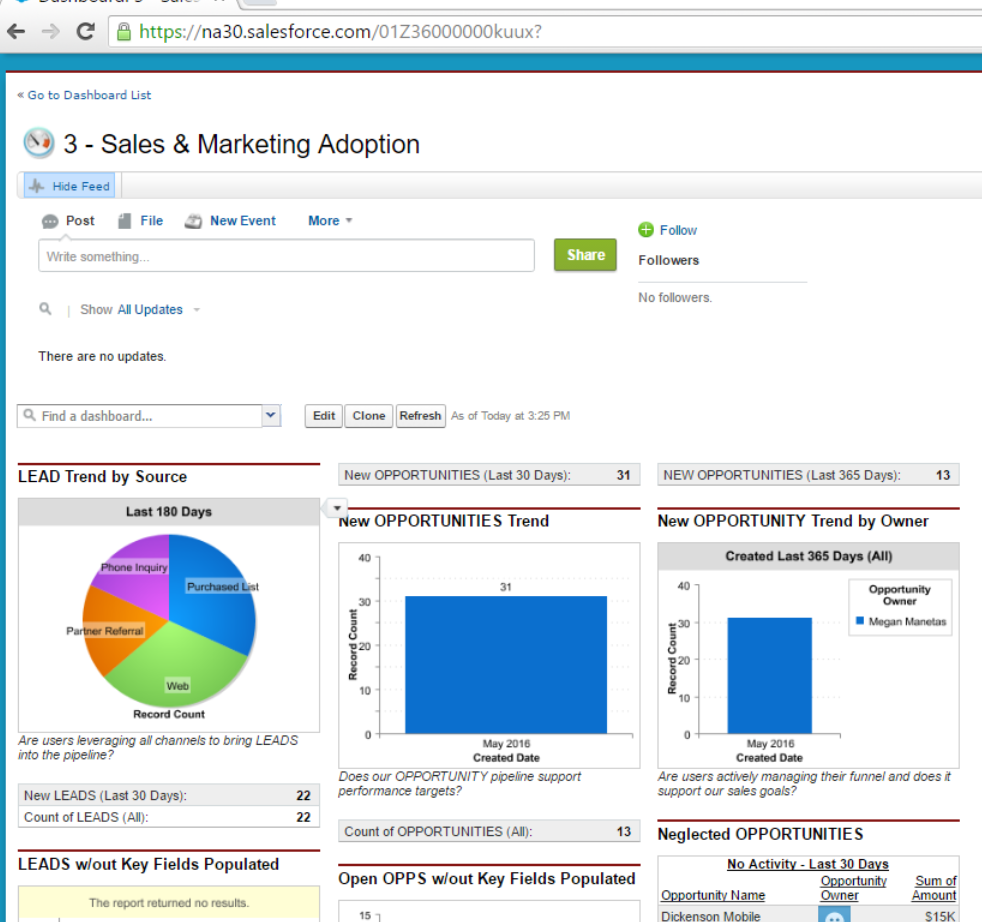Click the dashboard gauge icon beside the title
Image resolution: width=982 pixels, height=922 pixels.
(38, 143)
